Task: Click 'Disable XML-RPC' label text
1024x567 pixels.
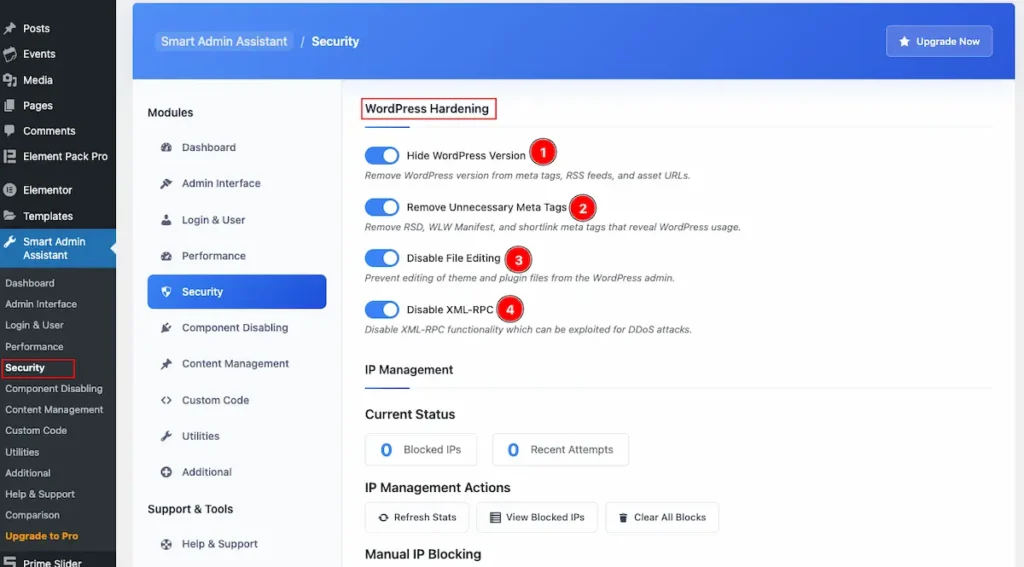Action: coord(450,310)
